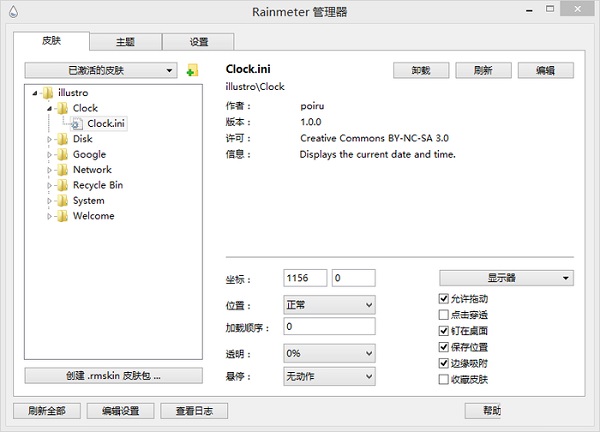Expand the Network tree node
This screenshot has width=600, height=432.
[x=49, y=170]
